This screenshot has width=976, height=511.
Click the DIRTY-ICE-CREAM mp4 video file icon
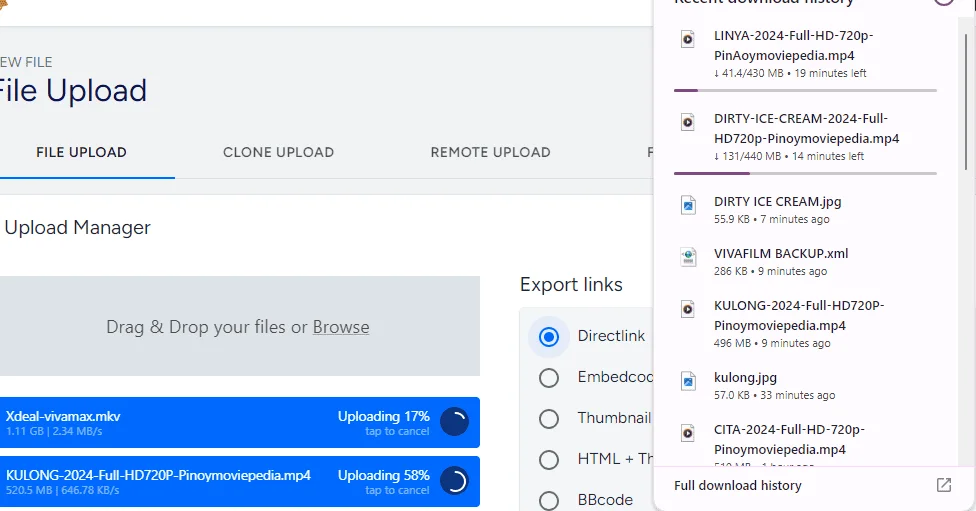coord(688,122)
